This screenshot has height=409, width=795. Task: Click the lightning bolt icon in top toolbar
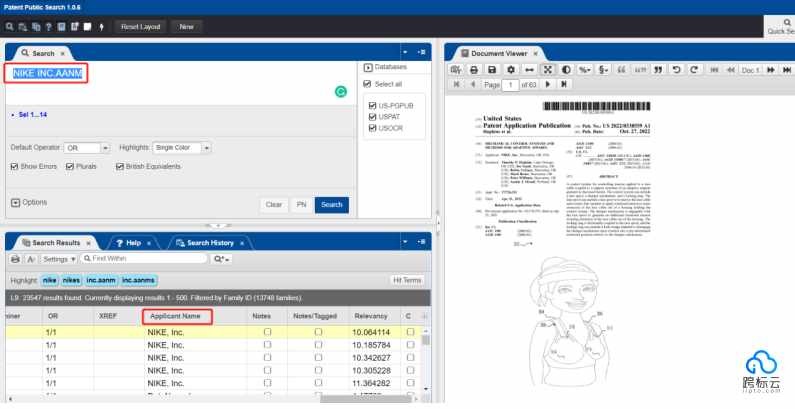pyautogui.click(x=101, y=27)
